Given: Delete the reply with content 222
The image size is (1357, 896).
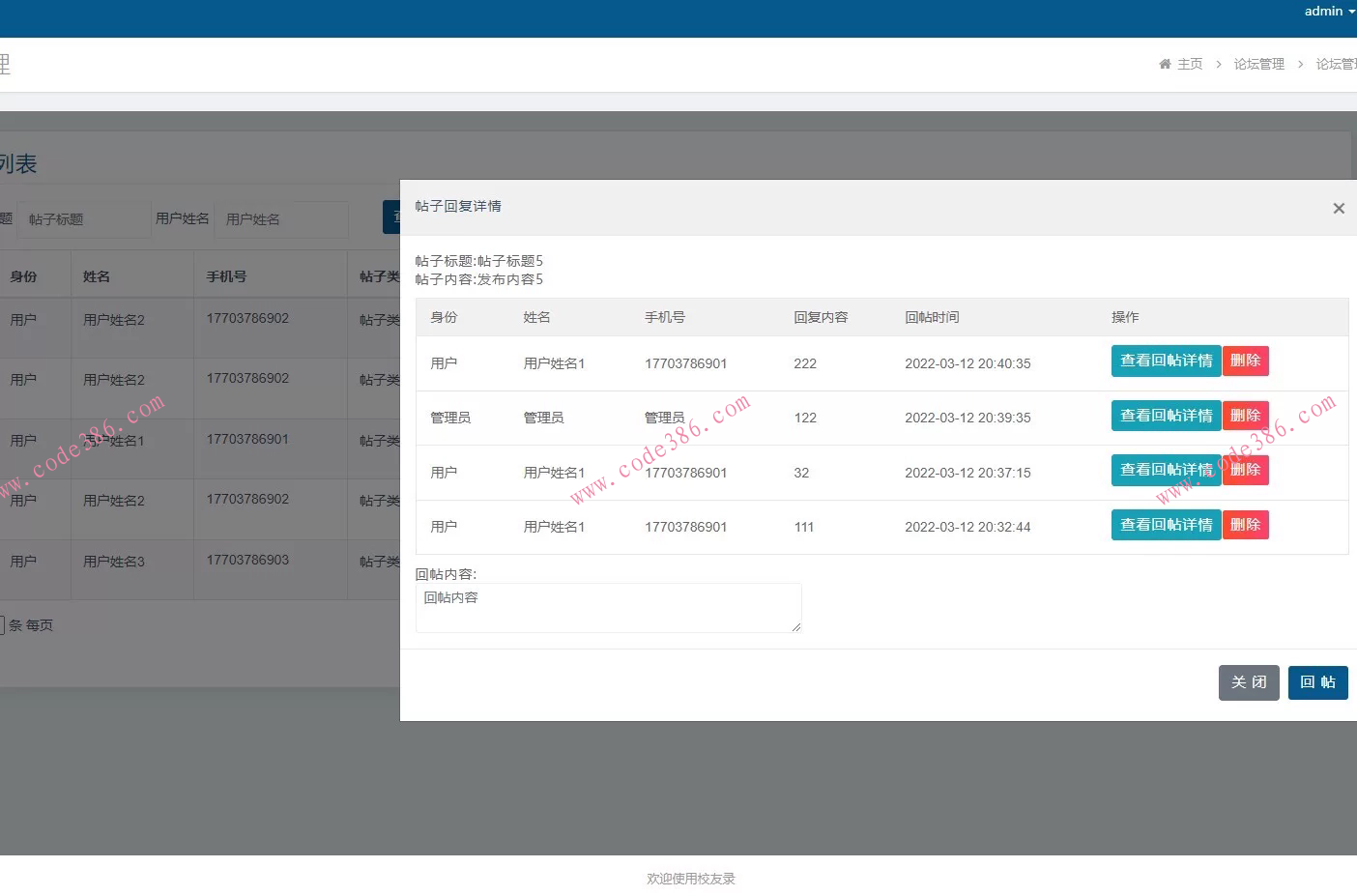Looking at the screenshot, I should pos(1245,361).
